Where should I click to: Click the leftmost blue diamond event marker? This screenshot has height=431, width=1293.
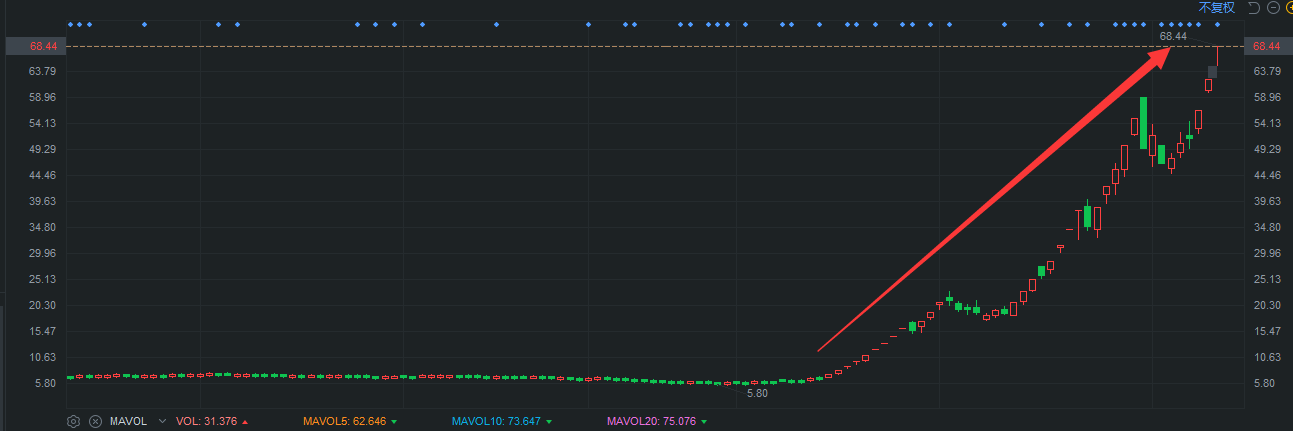70,24
